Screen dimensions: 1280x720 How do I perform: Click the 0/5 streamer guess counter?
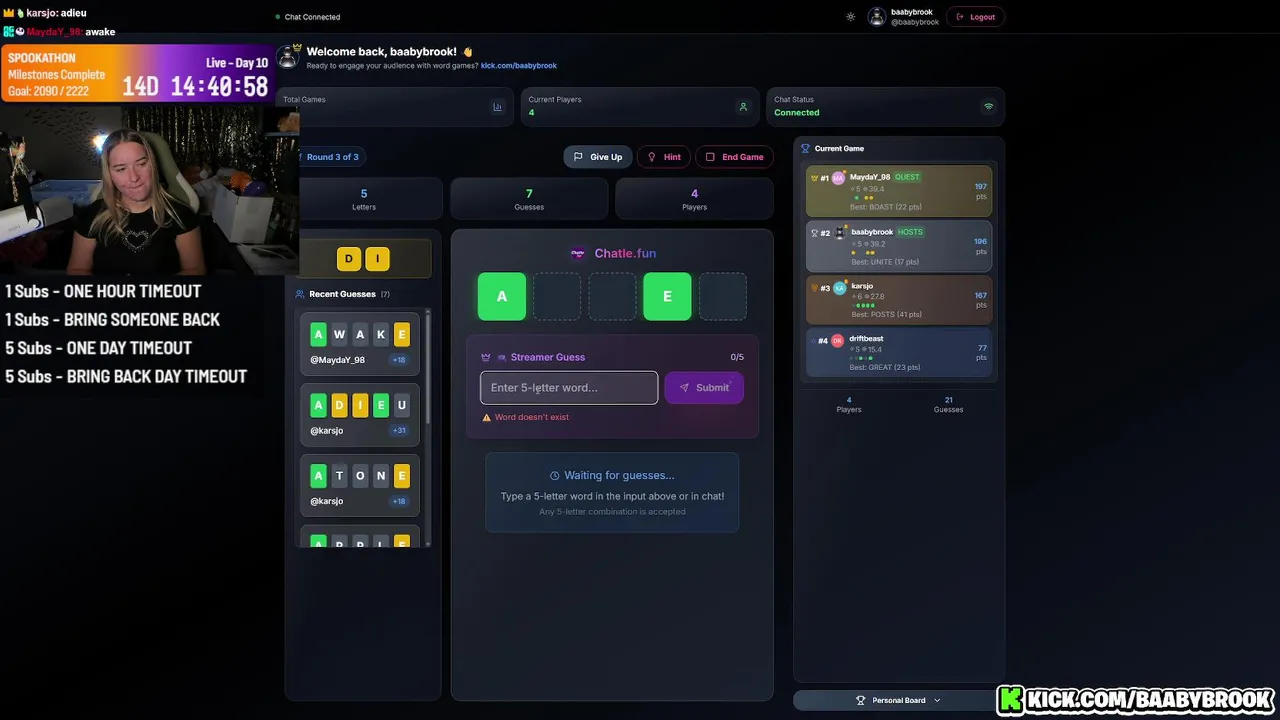[x=737, y=357]
